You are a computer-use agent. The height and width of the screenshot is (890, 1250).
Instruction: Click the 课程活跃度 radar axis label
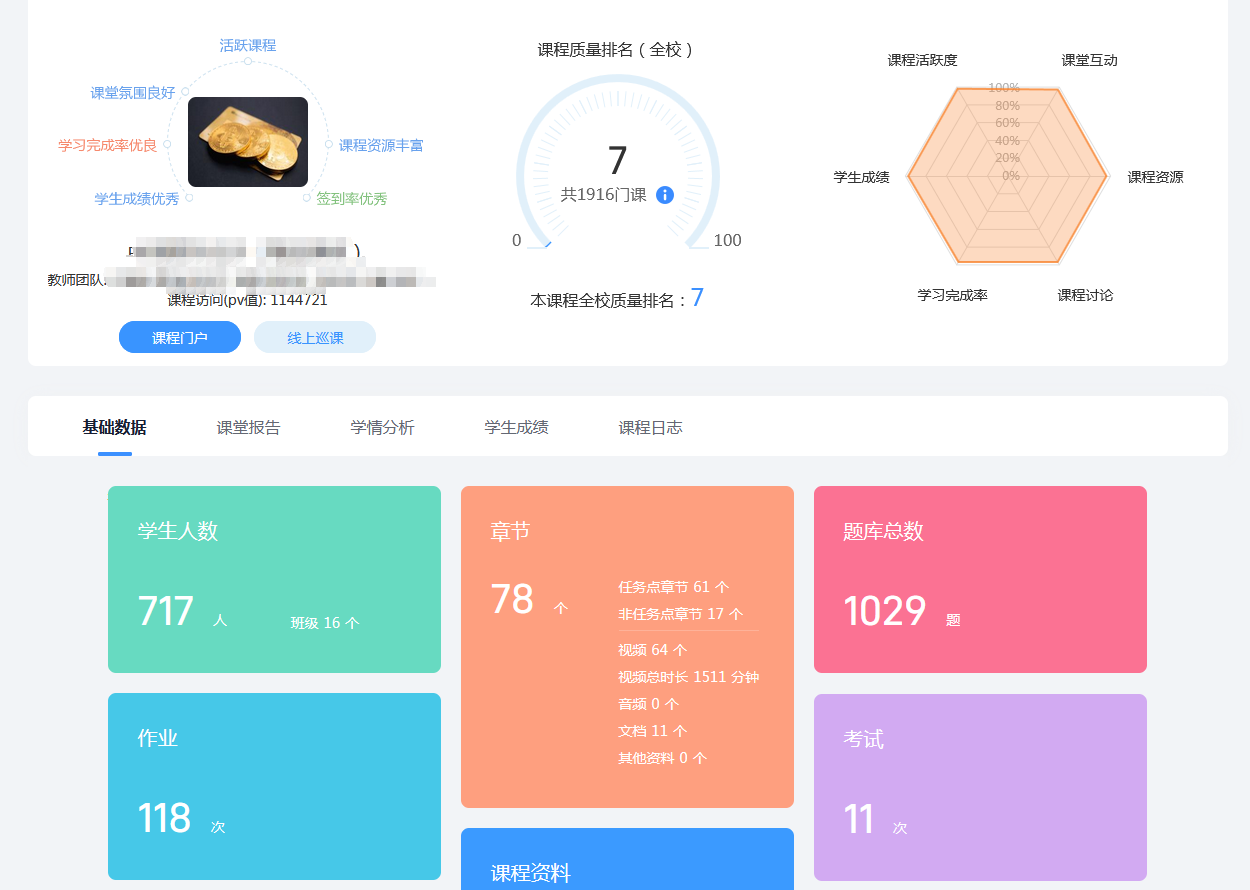(x=923, y=60)
